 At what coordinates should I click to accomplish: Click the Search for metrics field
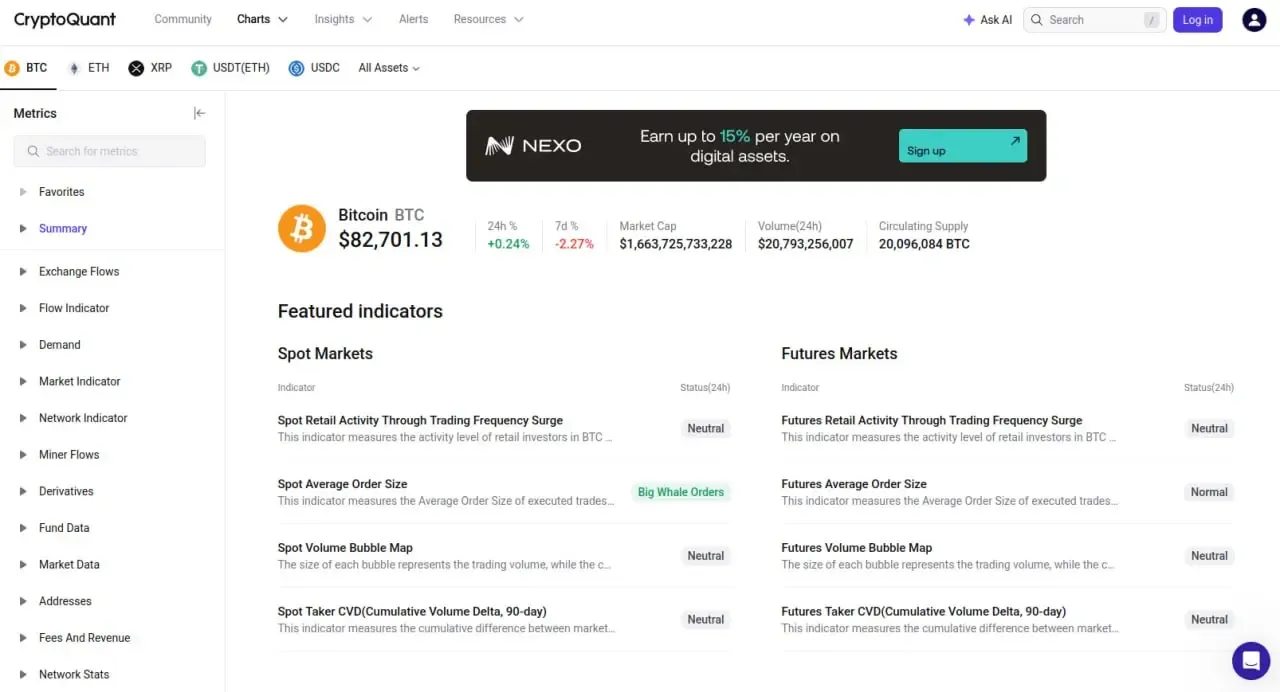pos(109,151)
